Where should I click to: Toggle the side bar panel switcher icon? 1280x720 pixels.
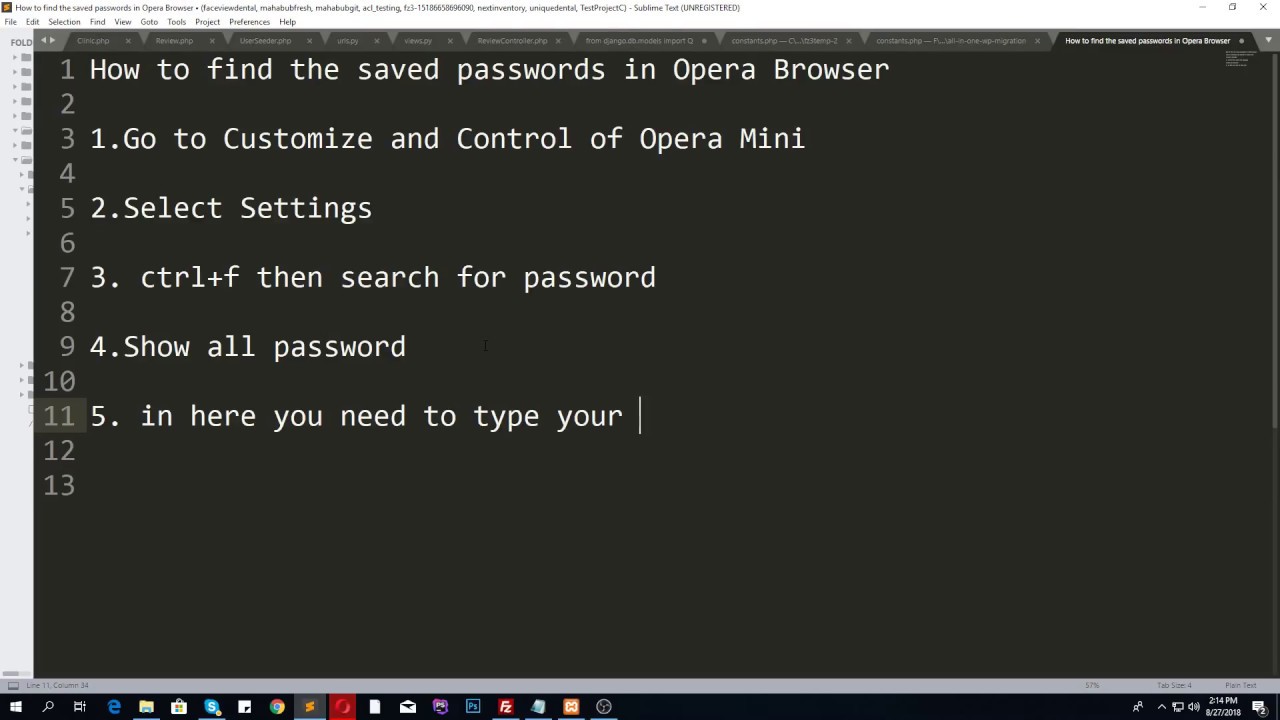[12, 685]
